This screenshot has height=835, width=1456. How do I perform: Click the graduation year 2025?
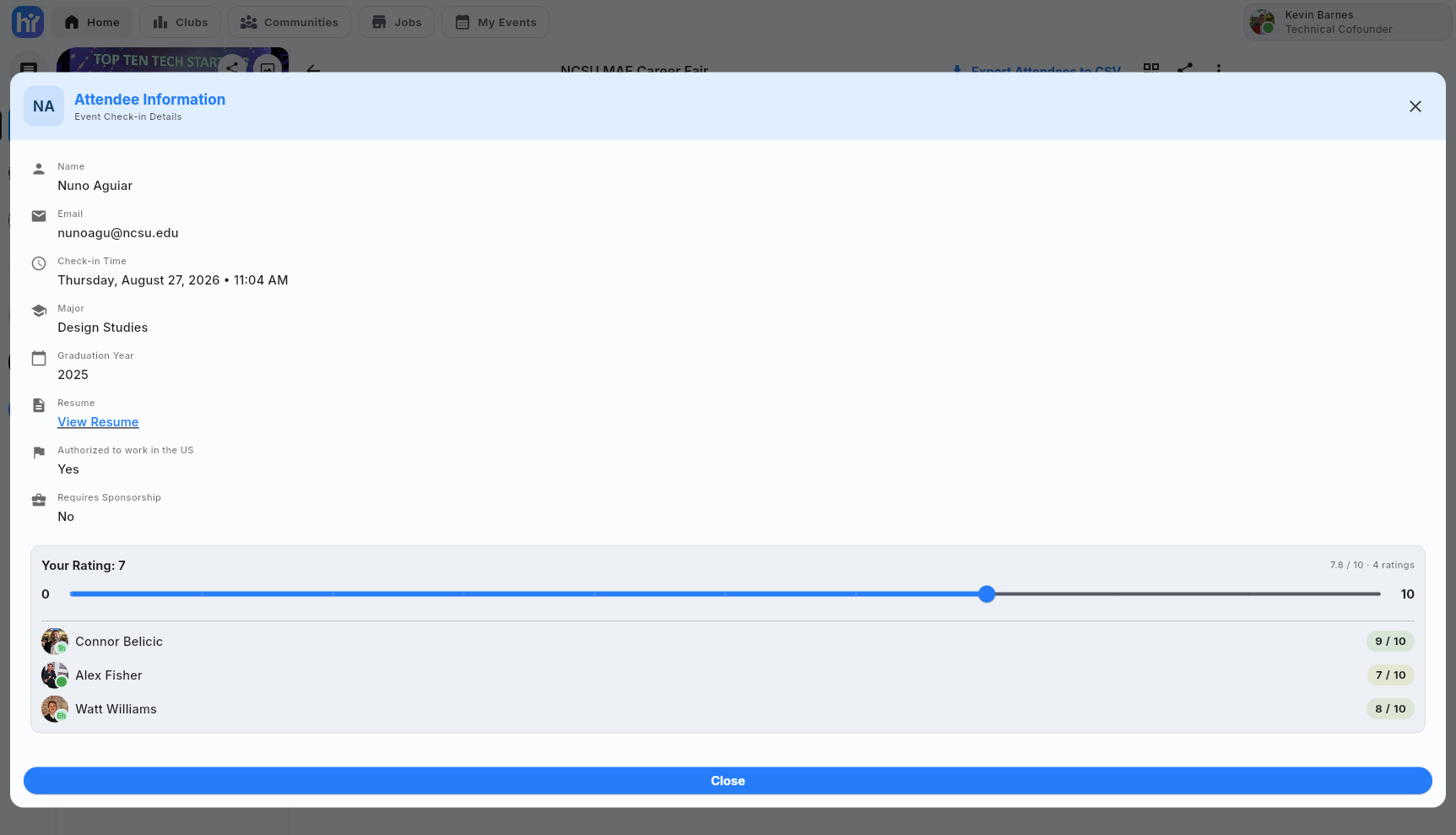73,375
